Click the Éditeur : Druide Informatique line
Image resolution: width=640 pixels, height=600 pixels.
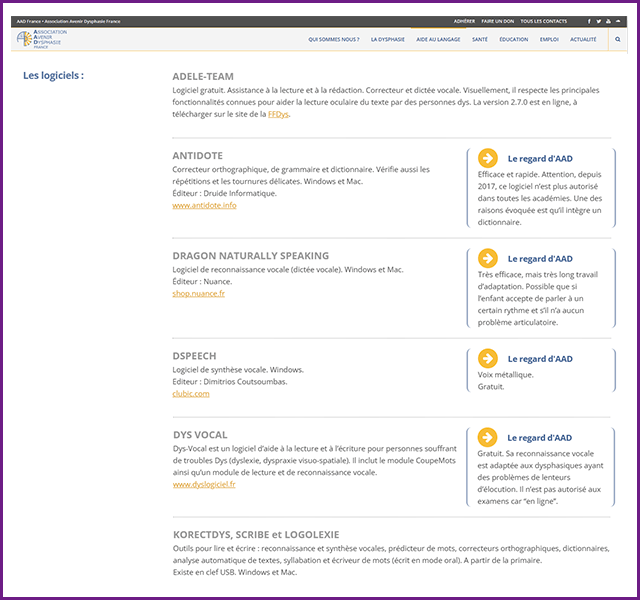[x=224, y=193]
